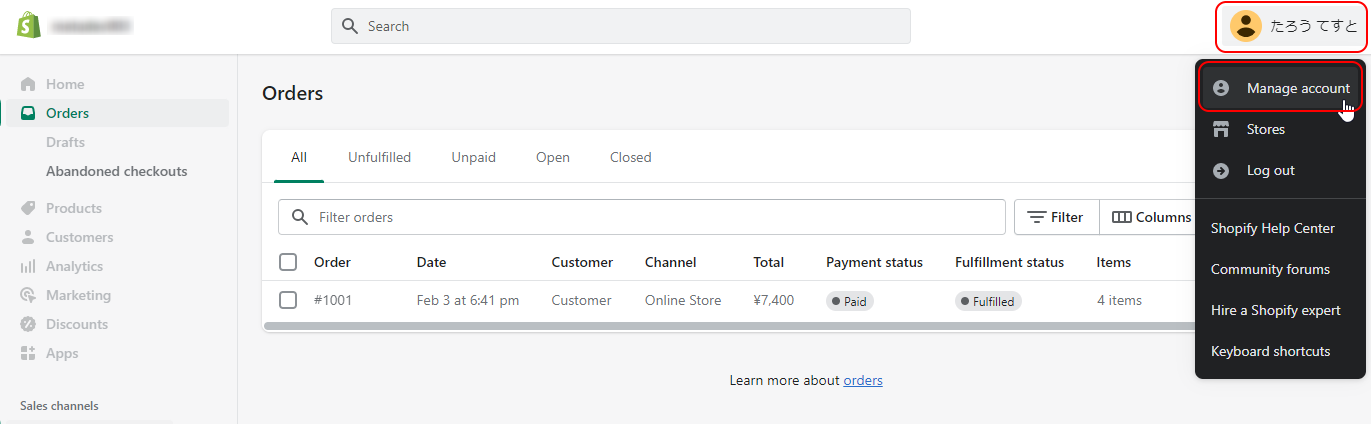Screen dimensions: 1371x424
Task: Click the Payment status column header
Action: point(874,262)
